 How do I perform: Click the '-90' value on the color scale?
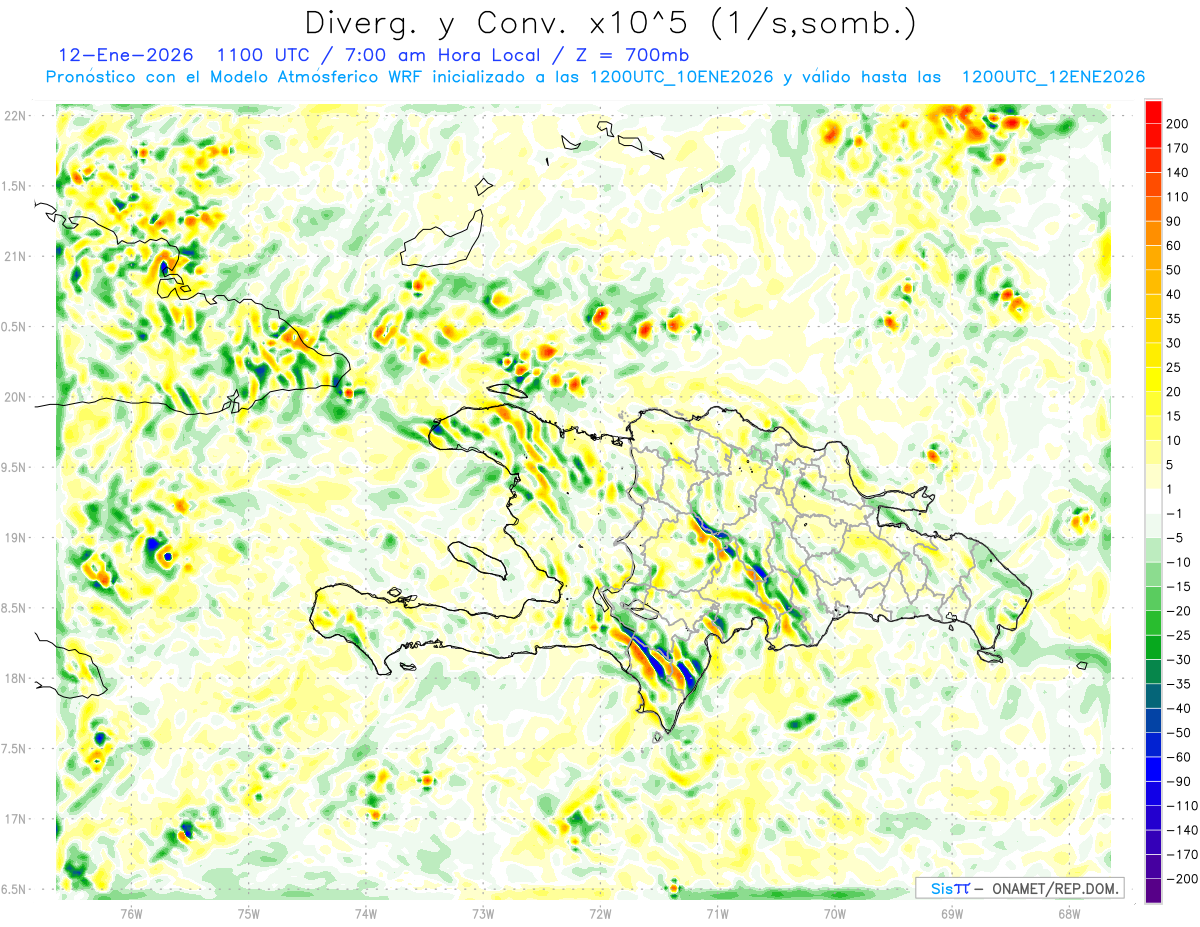coord(1178,781)
